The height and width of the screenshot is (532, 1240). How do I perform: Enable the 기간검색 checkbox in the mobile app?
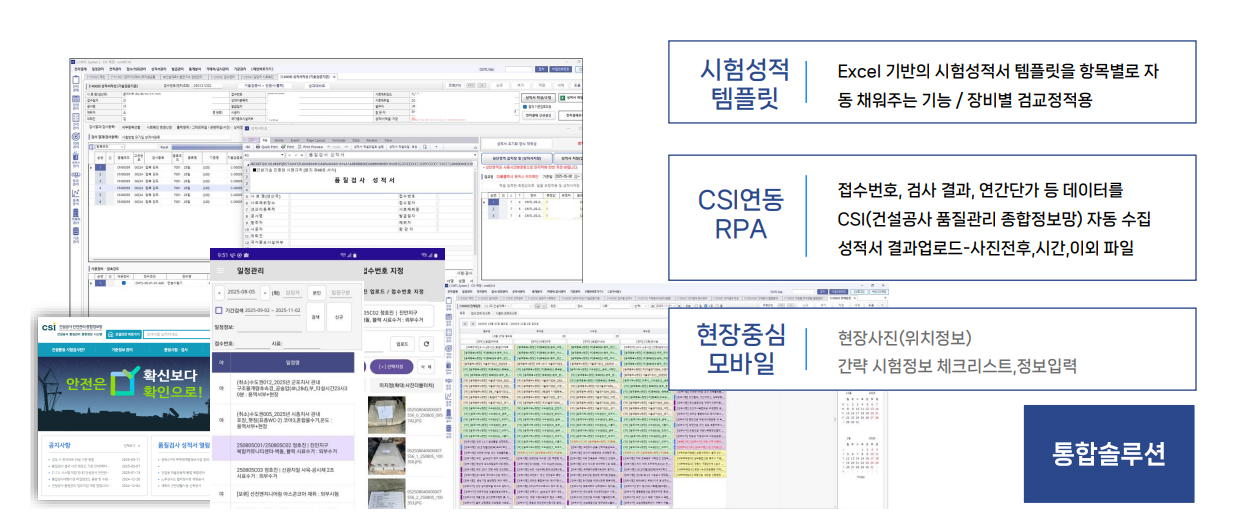[219, 310]
